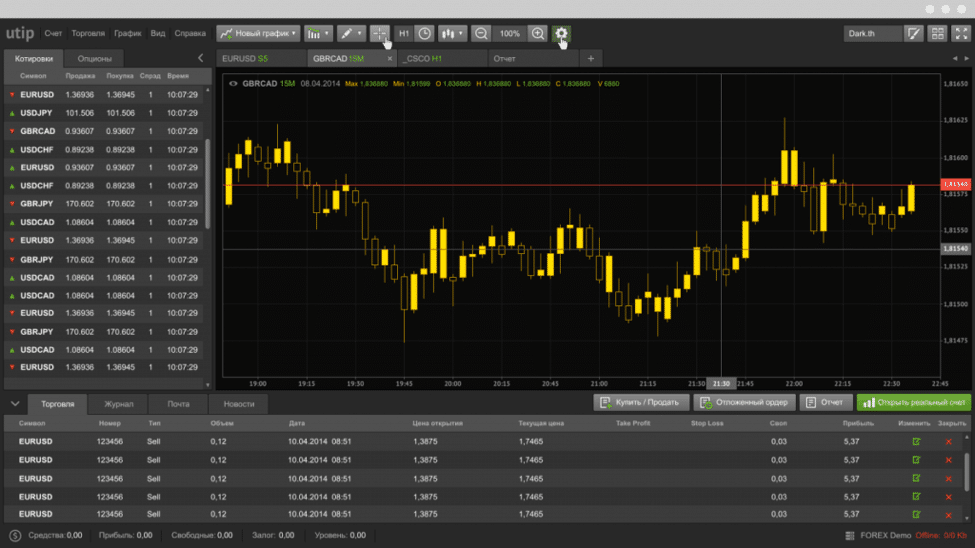The image size is (975, 548).
Task: Click the Спрэд column header
Action: click(x=150, y=76)
